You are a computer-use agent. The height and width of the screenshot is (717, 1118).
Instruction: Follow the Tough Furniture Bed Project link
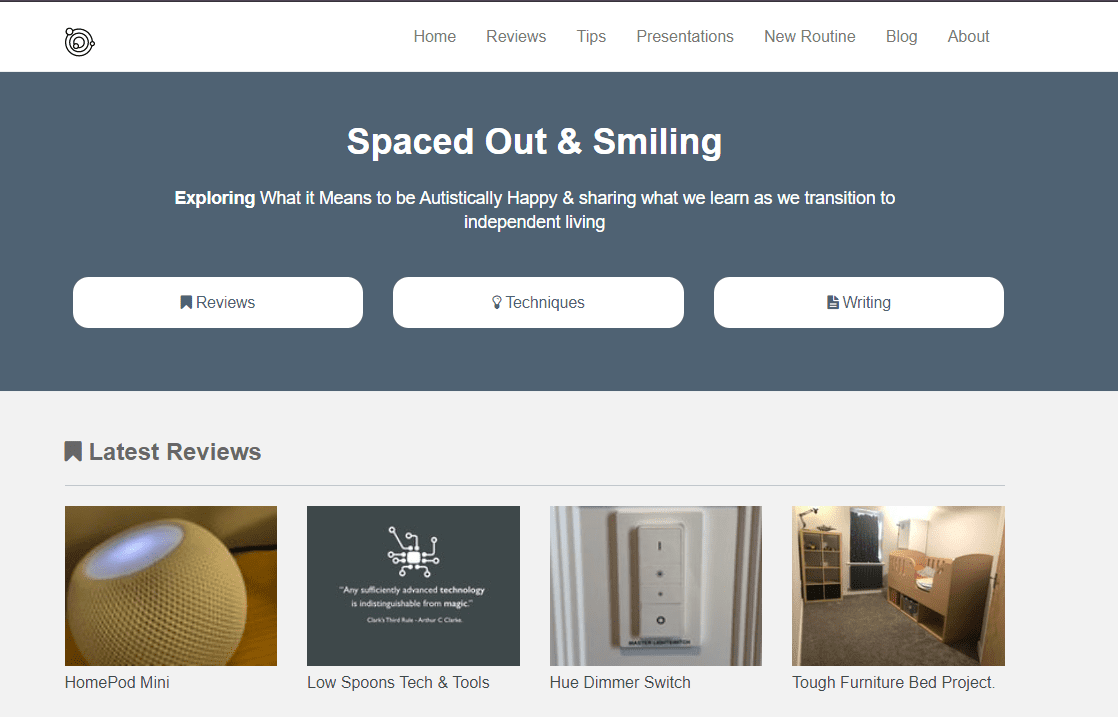pyautogui.click(x=893, y=682)
